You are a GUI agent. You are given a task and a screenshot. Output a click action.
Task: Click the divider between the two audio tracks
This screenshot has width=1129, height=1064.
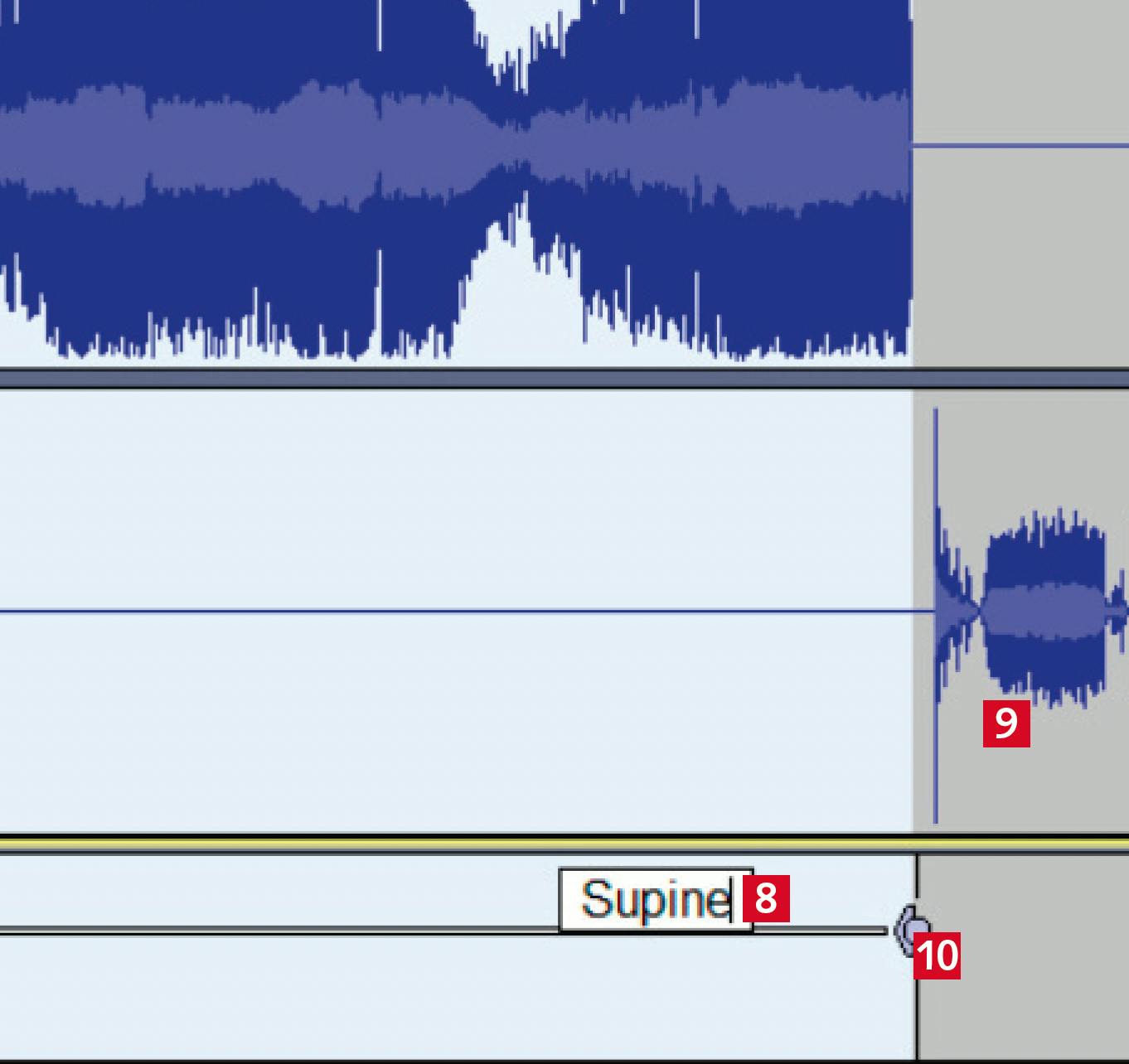(x=564, y=378)
